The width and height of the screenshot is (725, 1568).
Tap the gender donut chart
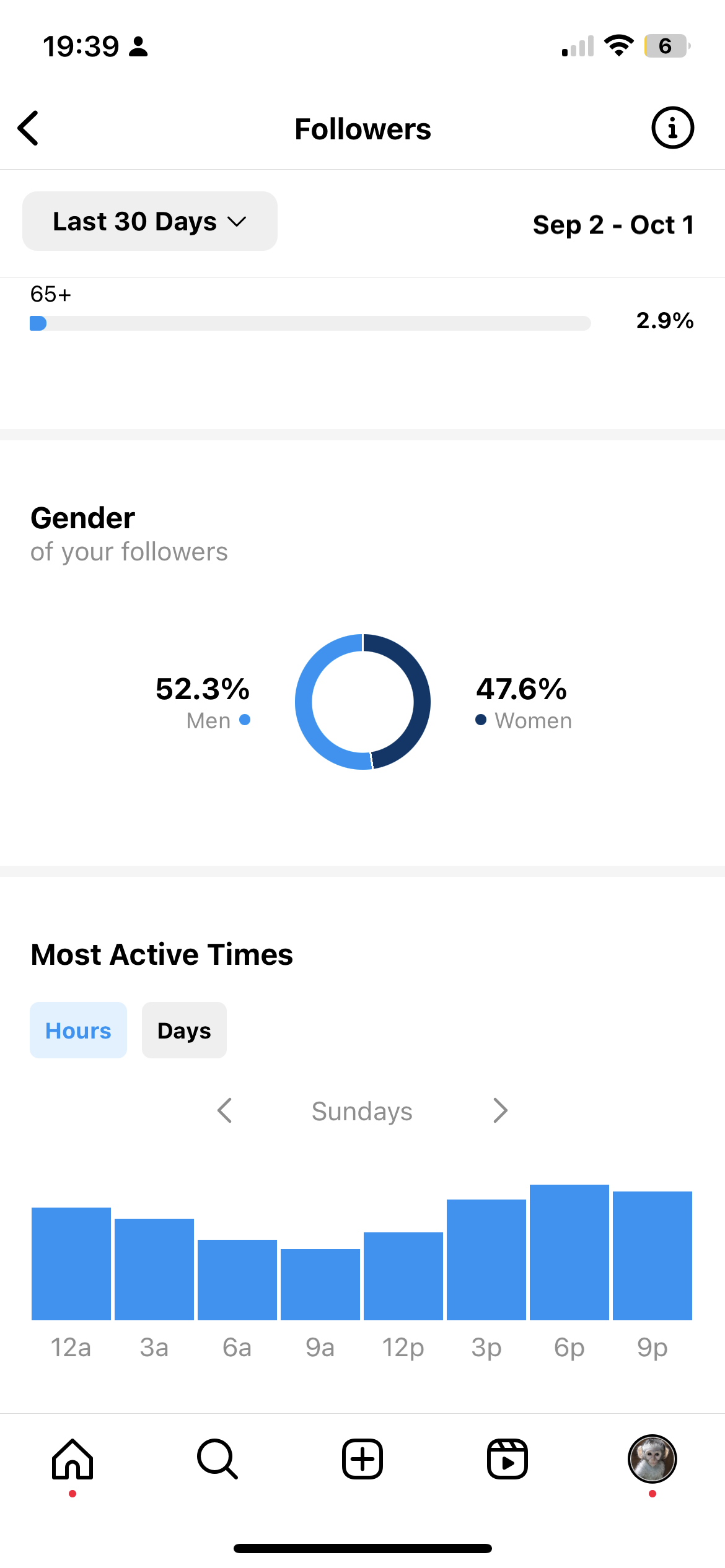[362, 702]
